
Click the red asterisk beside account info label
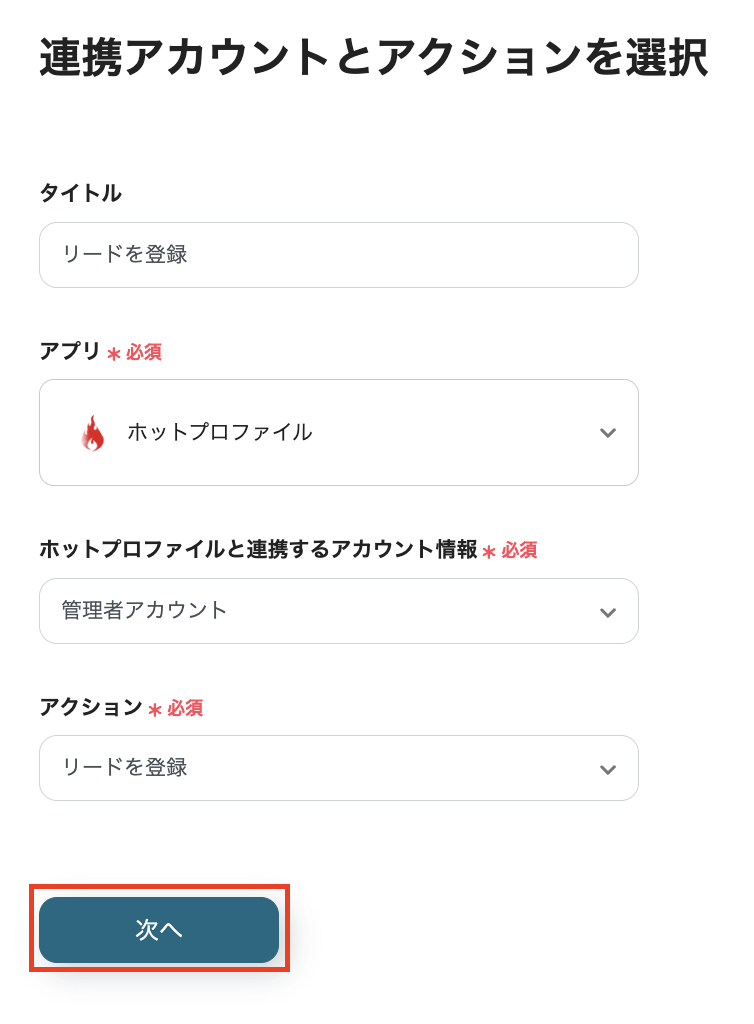489,551
